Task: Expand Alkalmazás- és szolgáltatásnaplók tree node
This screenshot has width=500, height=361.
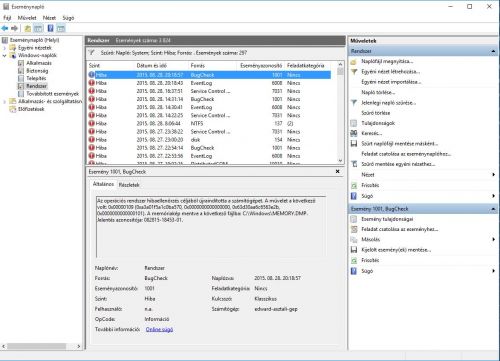Action: tap(4, 101)
